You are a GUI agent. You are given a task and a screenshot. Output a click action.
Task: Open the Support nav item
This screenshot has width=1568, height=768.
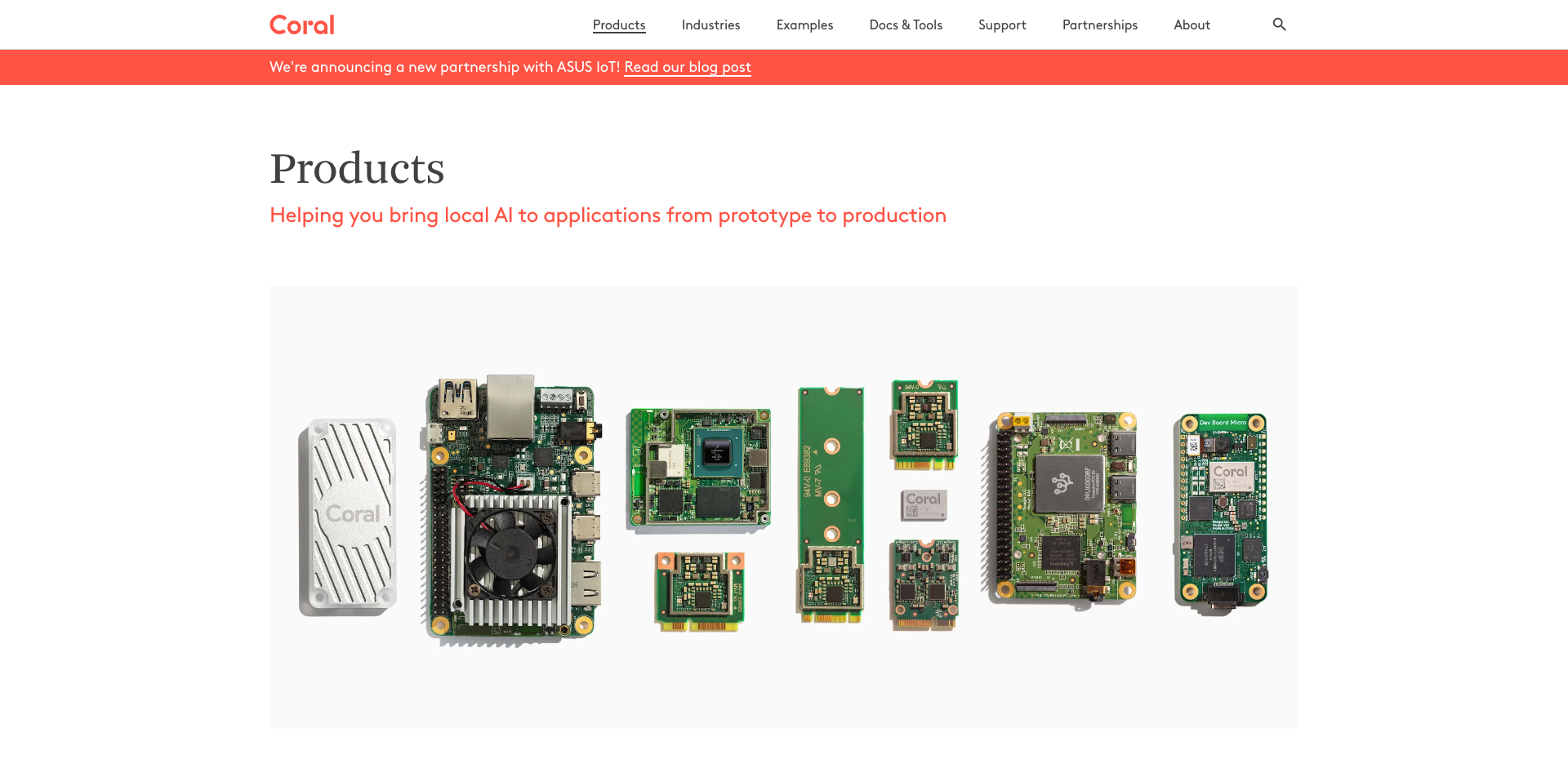point(1002,25)
